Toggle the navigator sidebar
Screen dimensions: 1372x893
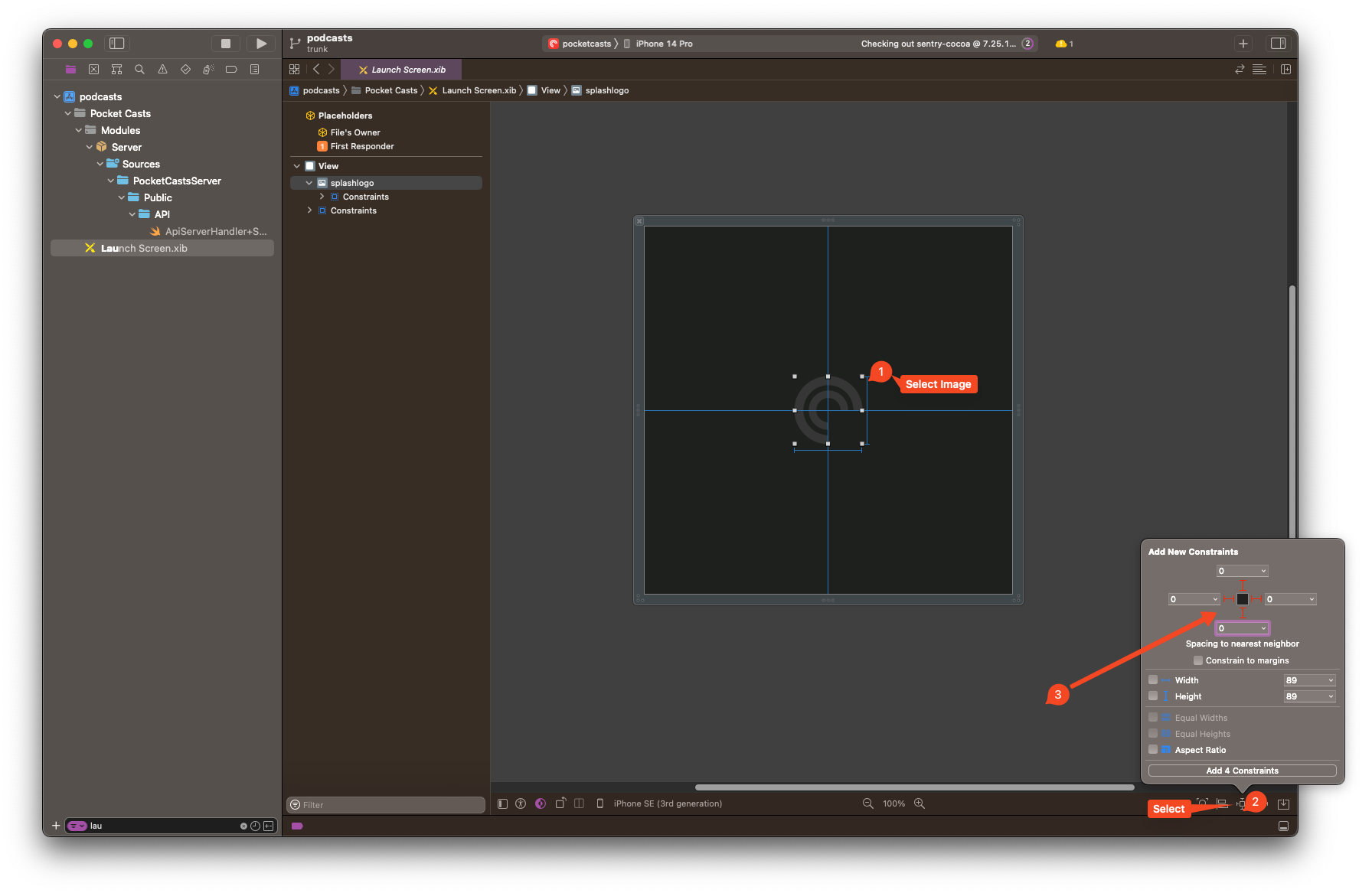click(x=116, y=44)
